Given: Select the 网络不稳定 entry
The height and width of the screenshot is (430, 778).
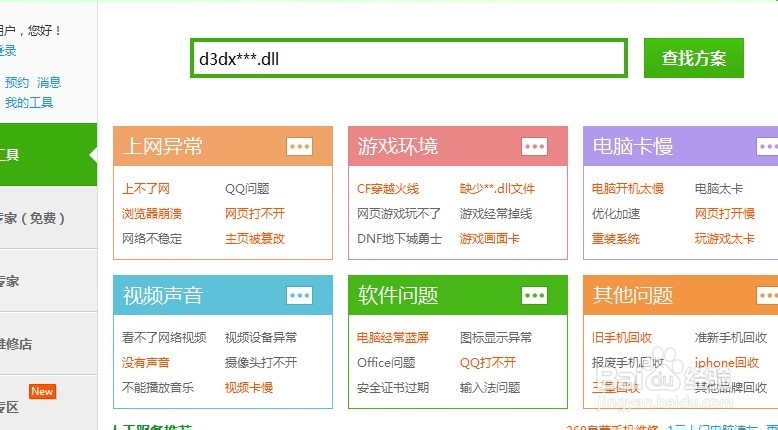Looking at the screenshot, I should tap(152, 239).
